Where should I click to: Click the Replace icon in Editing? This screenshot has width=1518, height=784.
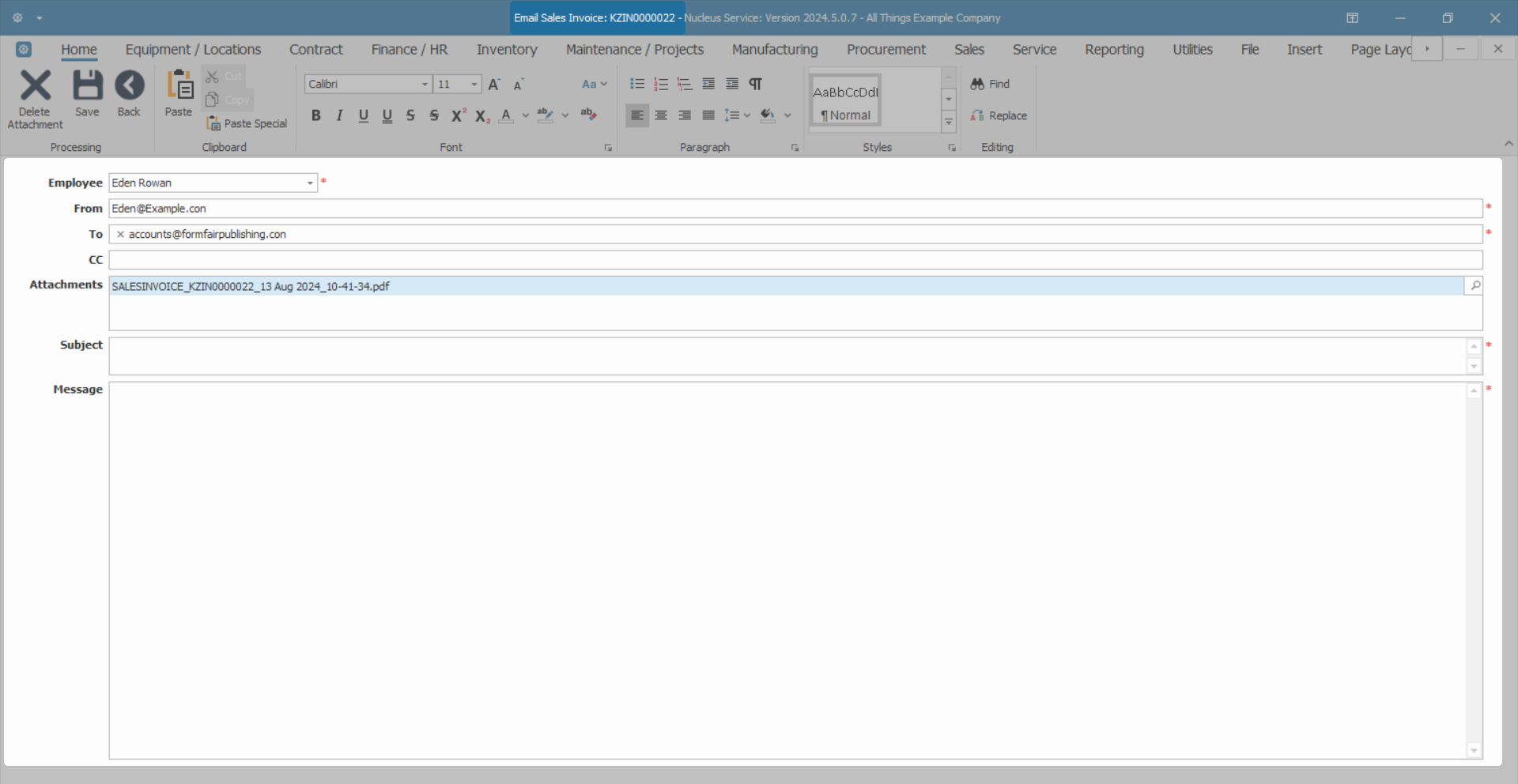tap(977, 115)
